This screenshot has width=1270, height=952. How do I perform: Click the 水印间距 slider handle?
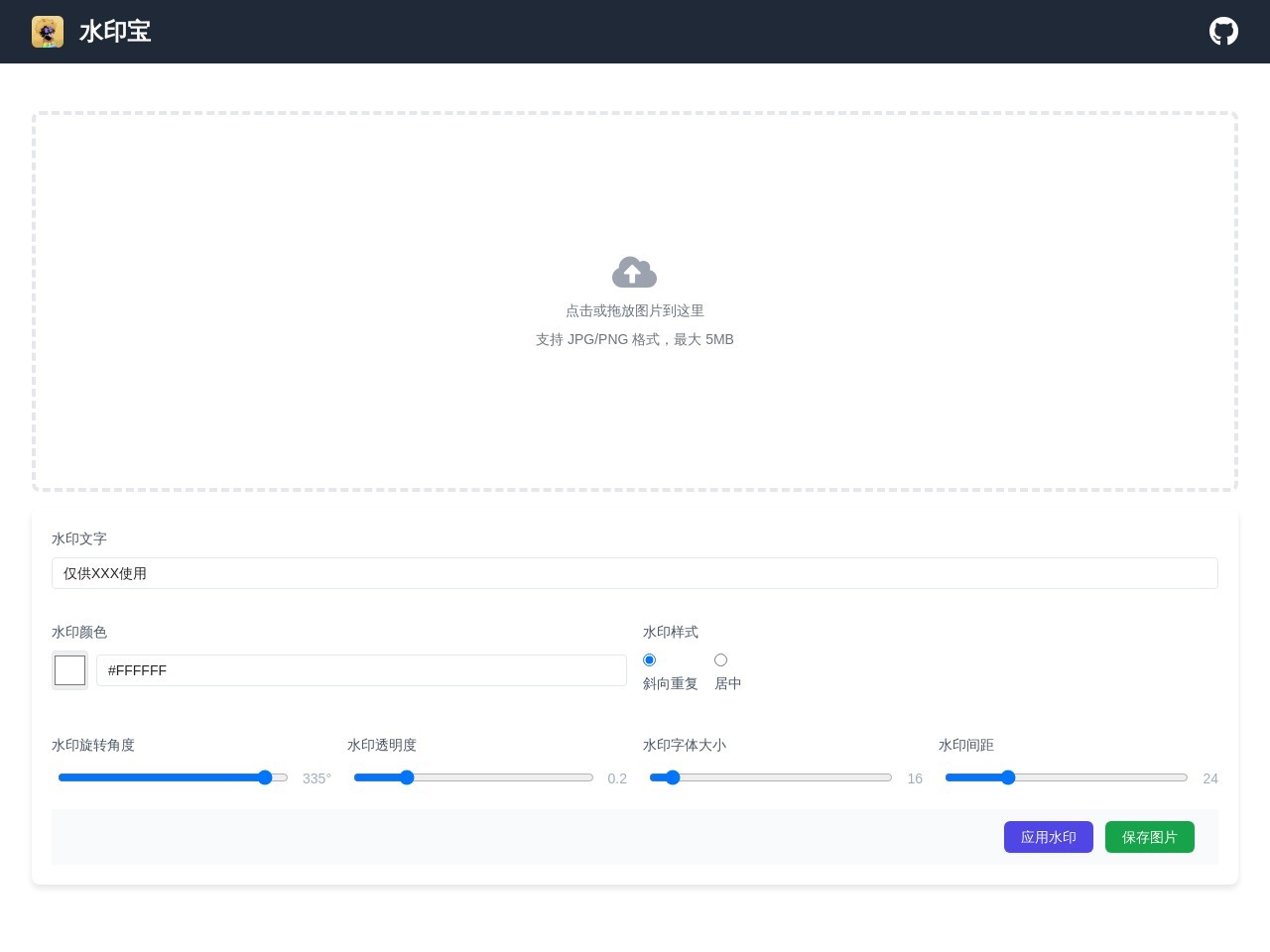click(x=1008, y=777)
